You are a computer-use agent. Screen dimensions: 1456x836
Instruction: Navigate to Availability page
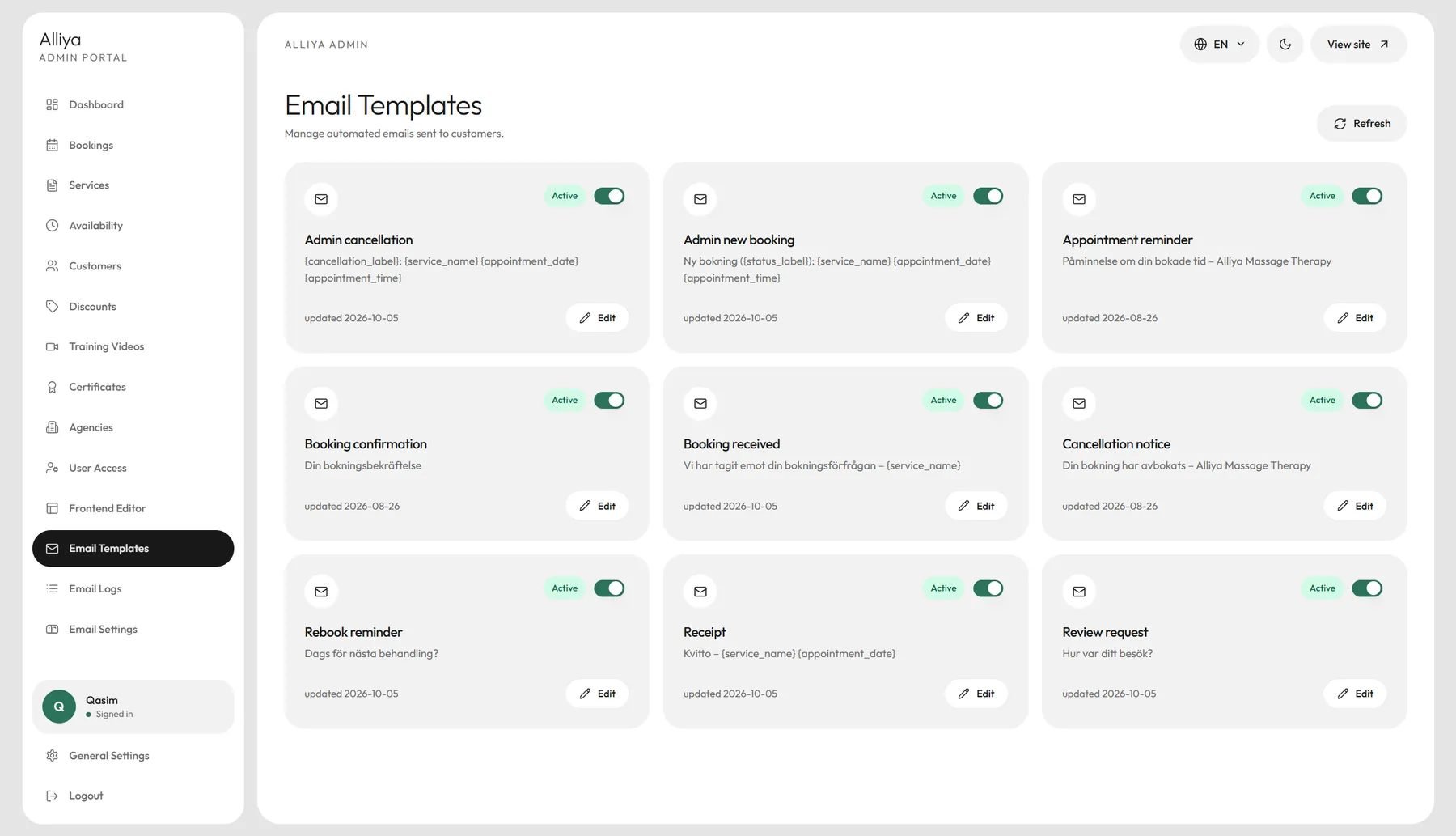[133, 226]
